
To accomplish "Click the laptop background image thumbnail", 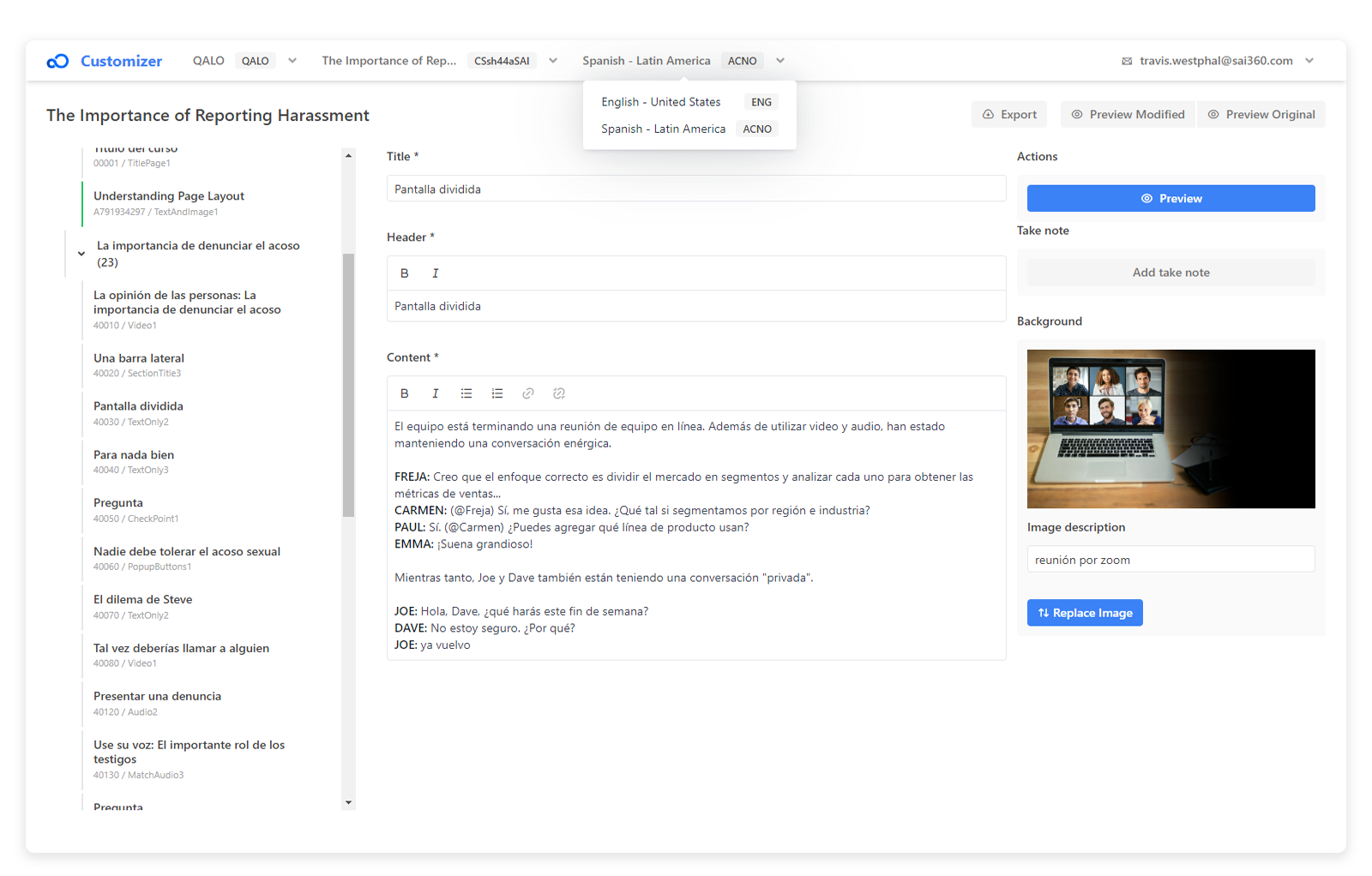I will click(x=1171, y=429).
